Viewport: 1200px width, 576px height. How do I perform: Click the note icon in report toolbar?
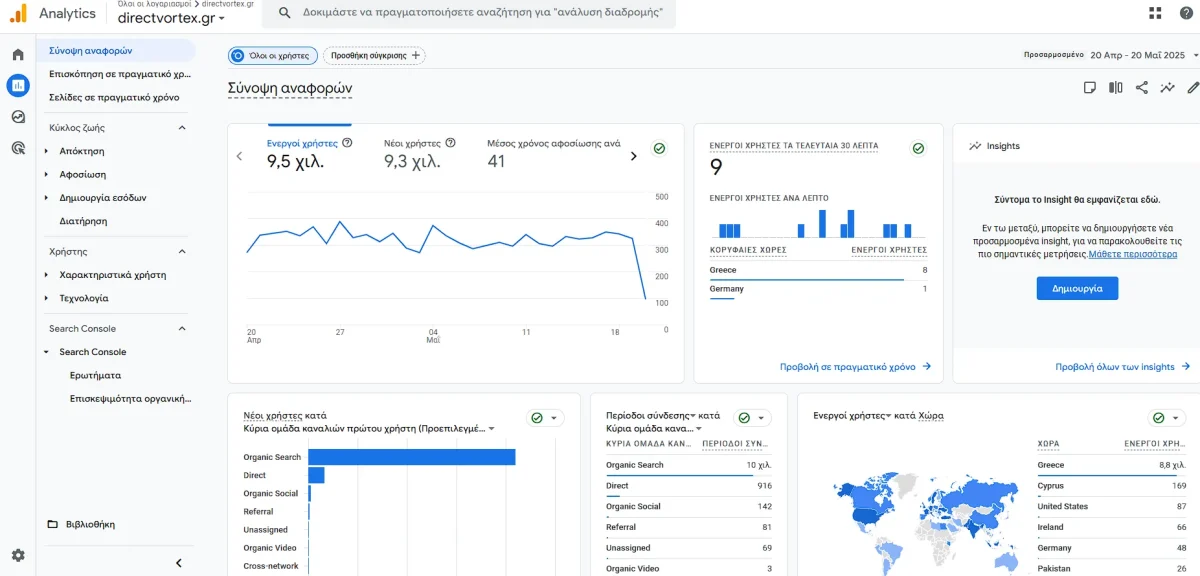(1090, 88)
